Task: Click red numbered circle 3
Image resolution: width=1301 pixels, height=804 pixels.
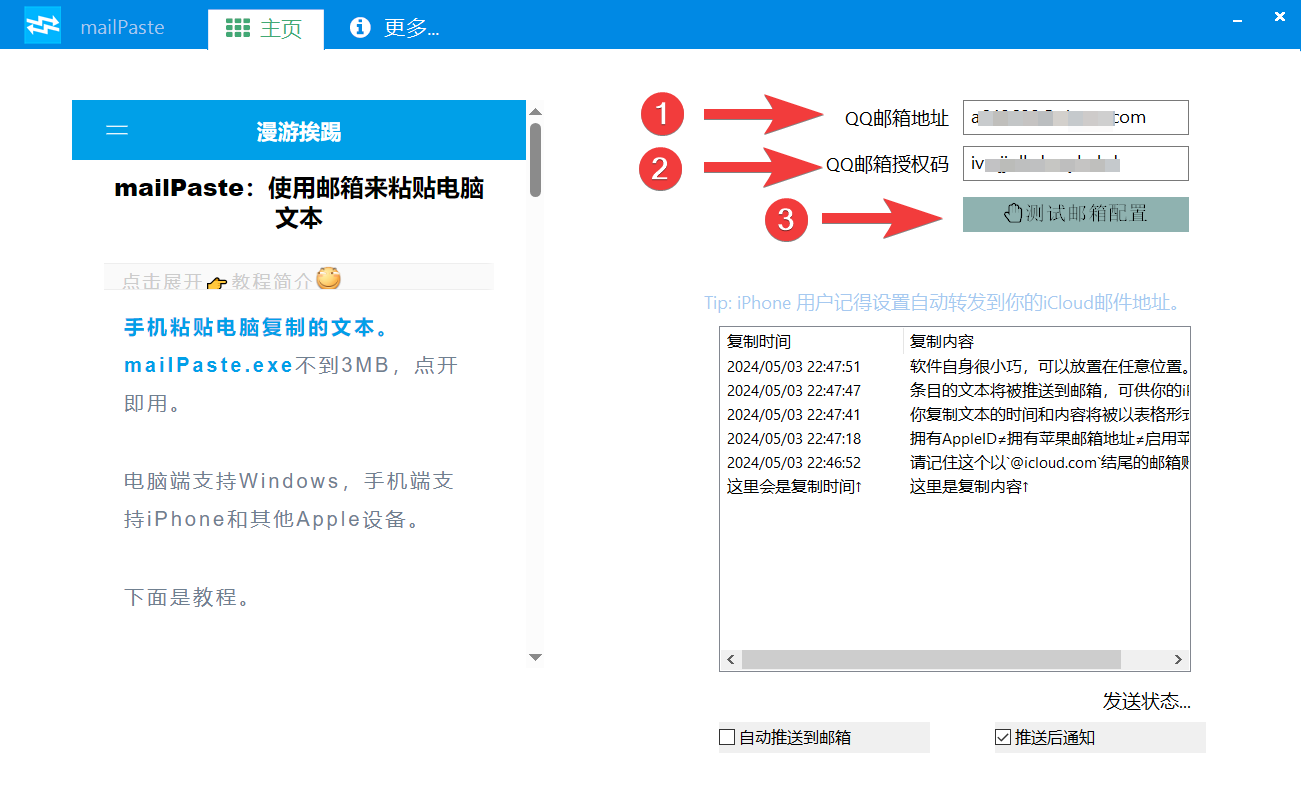Action: (x=786, y=219)
